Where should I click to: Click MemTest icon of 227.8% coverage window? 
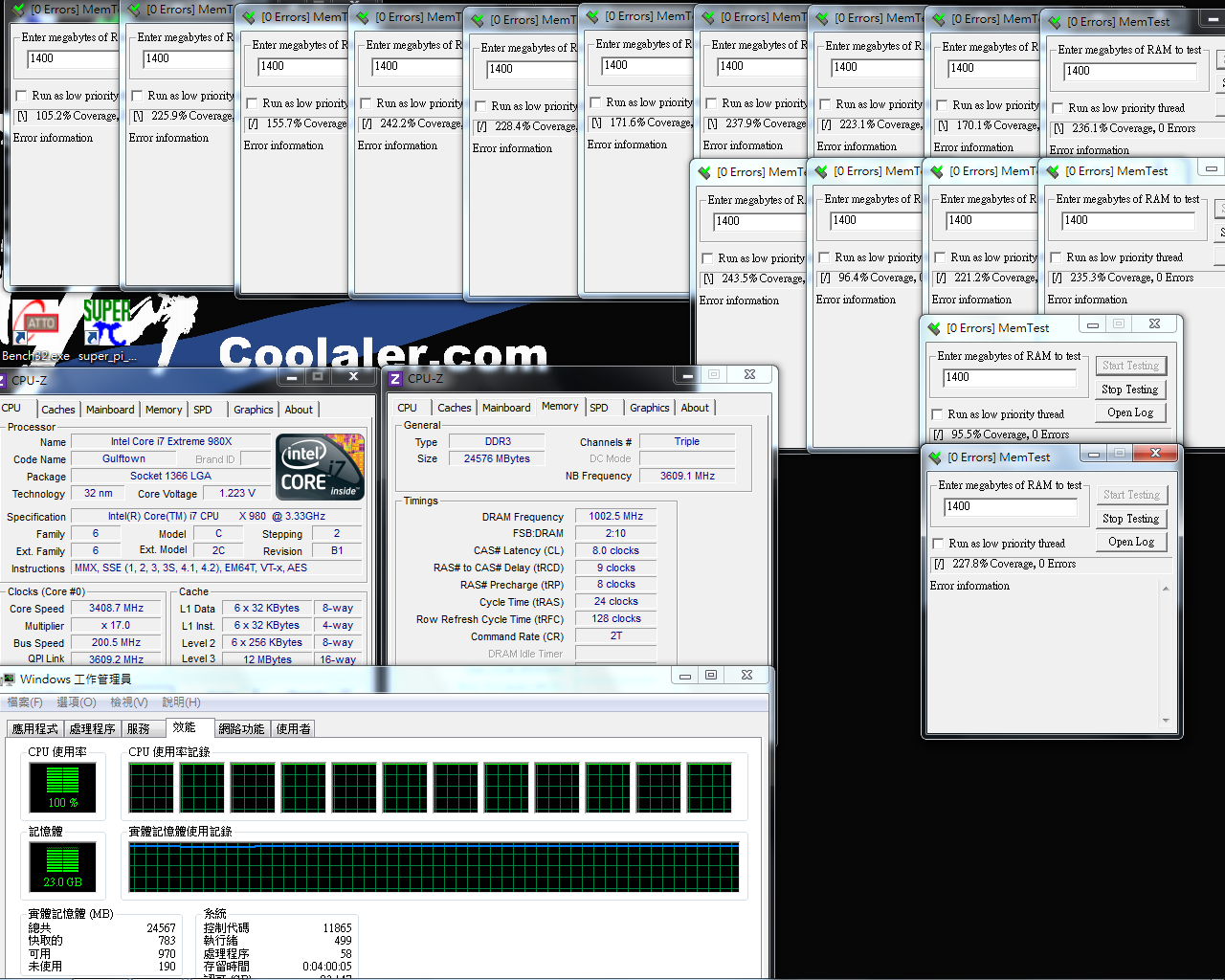[935, 457]
